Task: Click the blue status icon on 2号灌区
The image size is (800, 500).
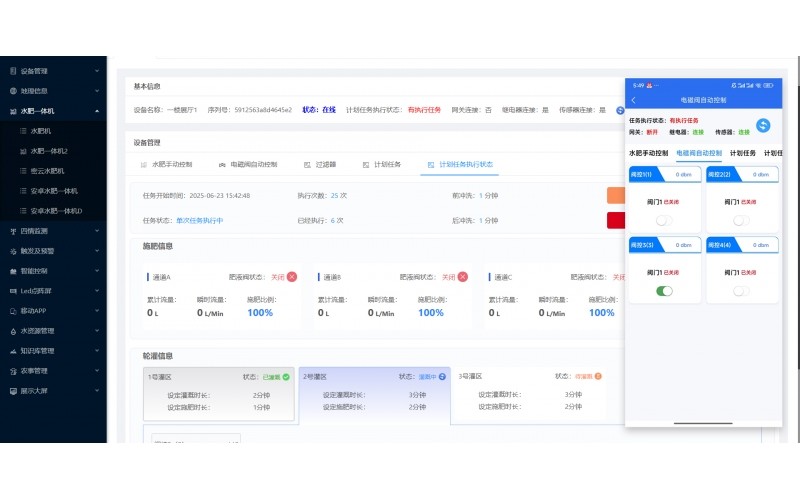Action: (x=442, y=377)
